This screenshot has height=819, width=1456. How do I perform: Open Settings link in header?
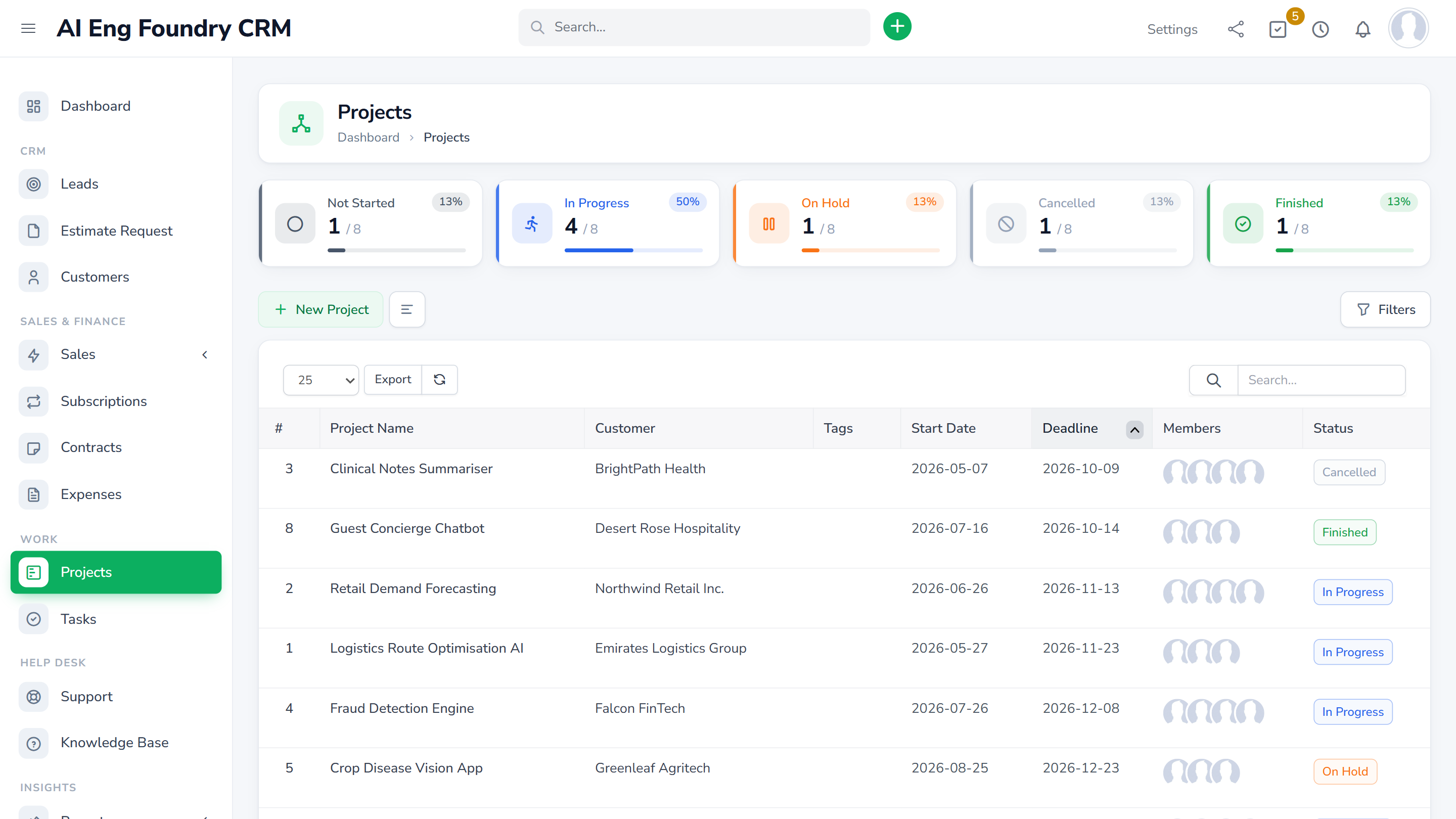[x=1172, y=29]
